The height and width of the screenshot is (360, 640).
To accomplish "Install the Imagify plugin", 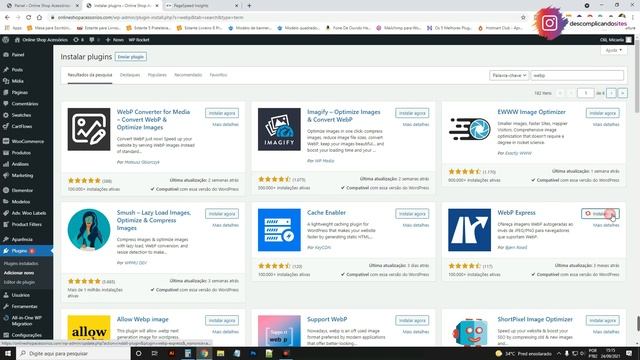I will coord(412,113).
